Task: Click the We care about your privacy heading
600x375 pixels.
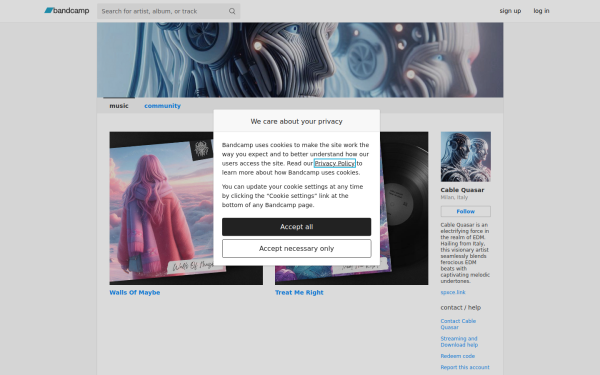Action: 297,121
